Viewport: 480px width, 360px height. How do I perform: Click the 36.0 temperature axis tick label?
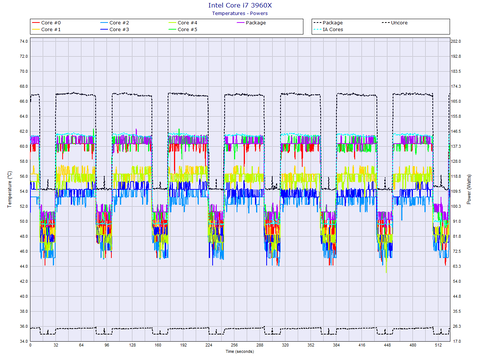pyautogui.click(x=24, y=326)
